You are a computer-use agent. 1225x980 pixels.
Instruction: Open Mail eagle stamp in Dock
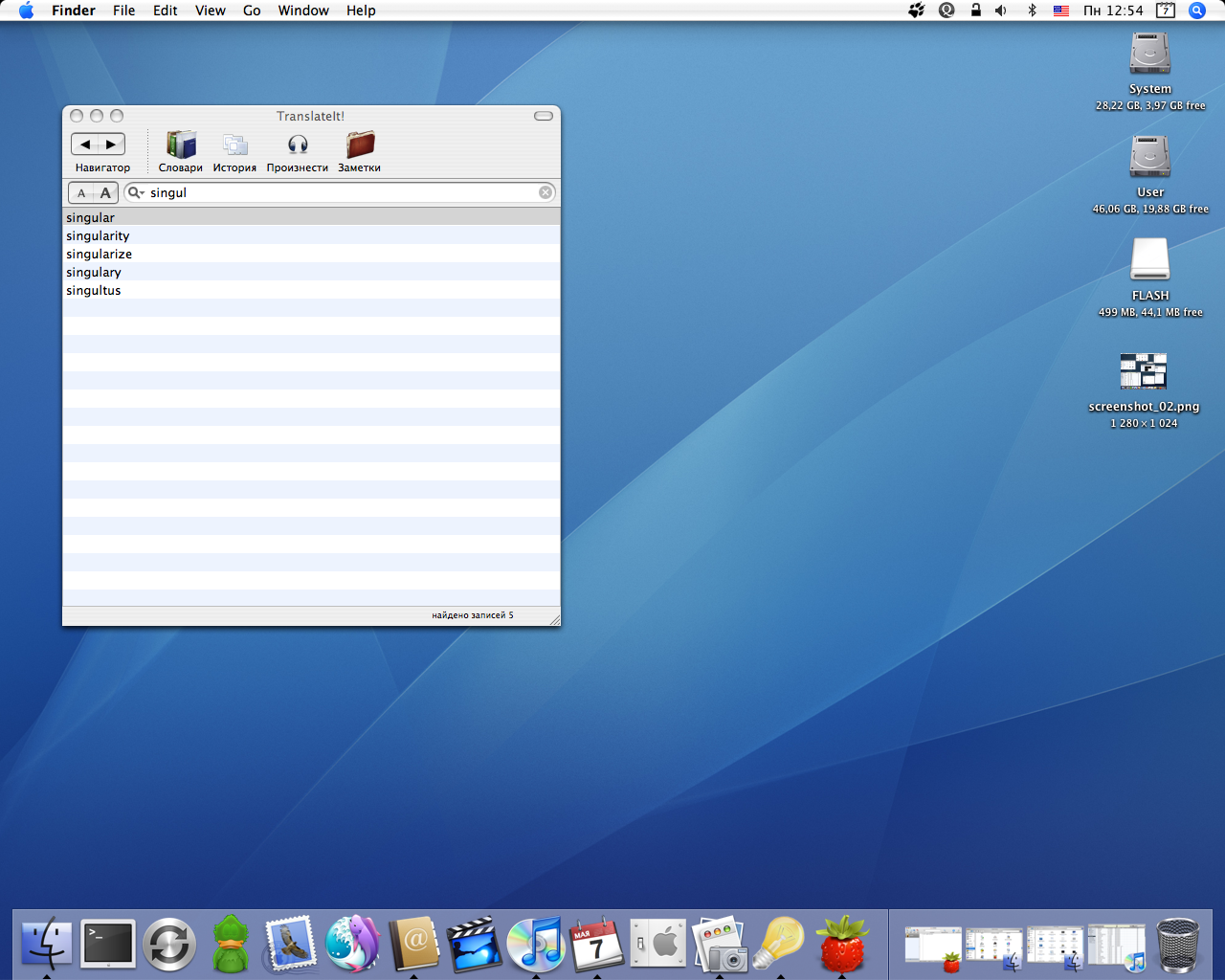click(x=291, y=944)
